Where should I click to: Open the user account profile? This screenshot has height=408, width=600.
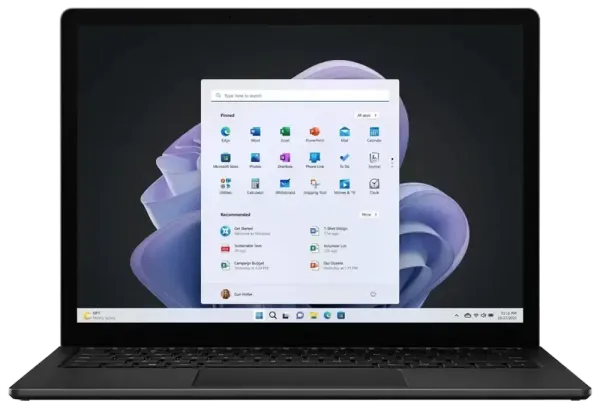tap(236, 294)
